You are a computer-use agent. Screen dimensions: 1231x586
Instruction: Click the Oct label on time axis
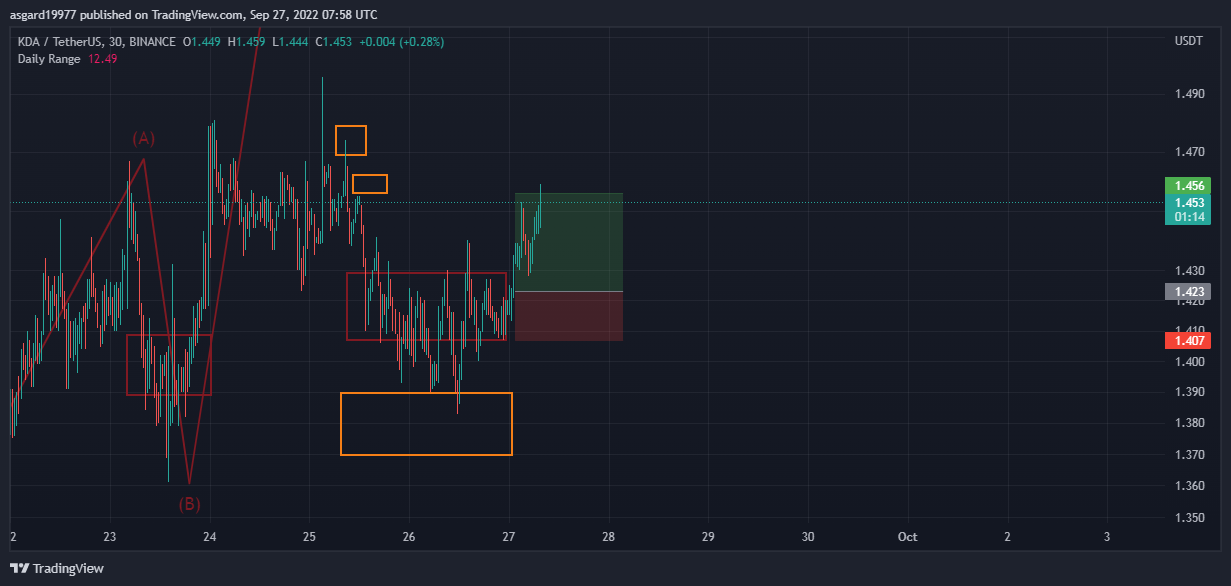[907, 537]
